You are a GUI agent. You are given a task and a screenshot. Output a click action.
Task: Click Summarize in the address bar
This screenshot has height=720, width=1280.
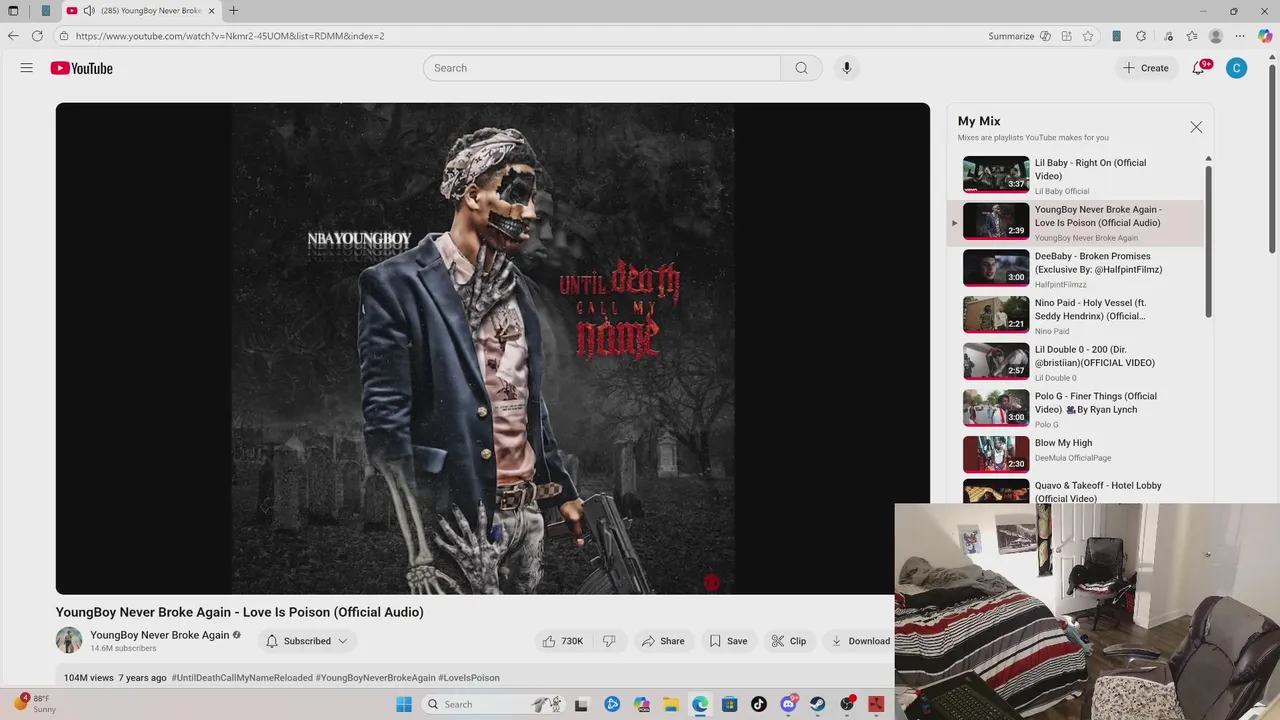tap(1019, 36)
